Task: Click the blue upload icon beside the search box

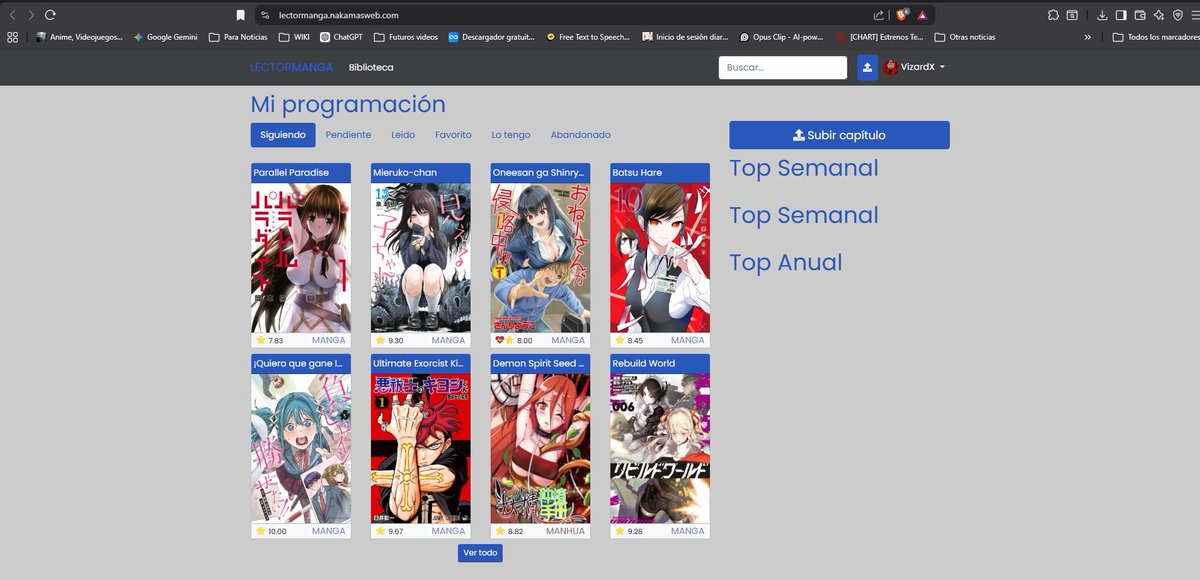Action: click(x=867, y=67)
